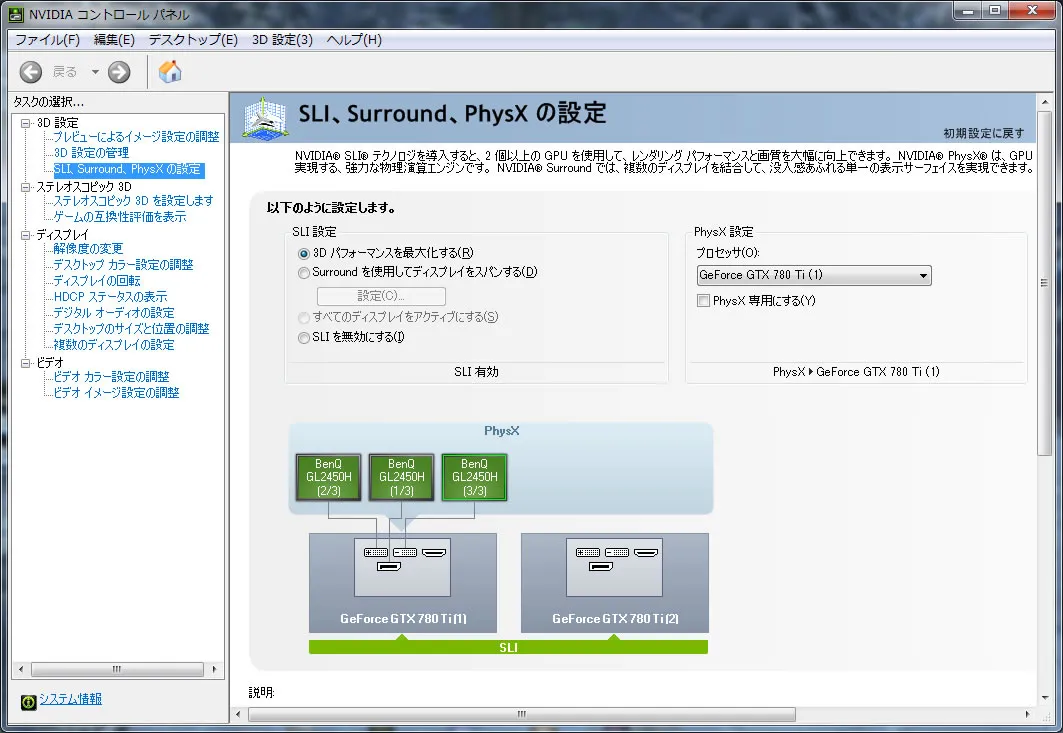
Task: Click the main panel horizontal scrollbar thumb
Action: [x=521, y=714]
